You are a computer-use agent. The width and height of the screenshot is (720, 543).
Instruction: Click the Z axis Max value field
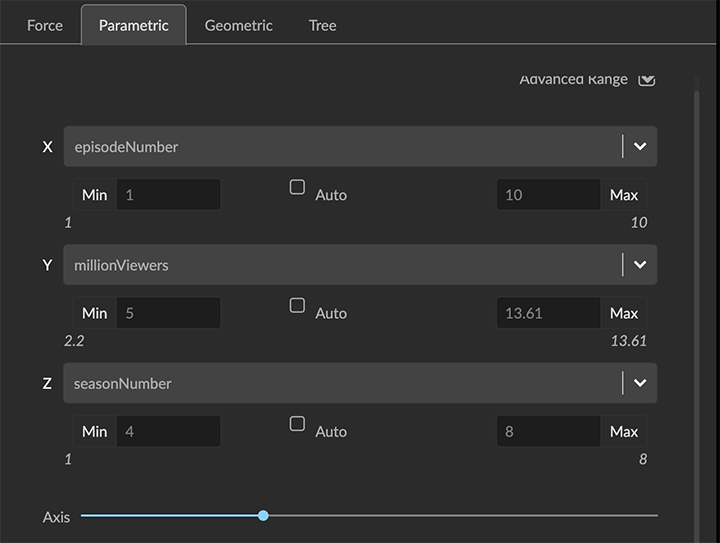coord(548,431)
